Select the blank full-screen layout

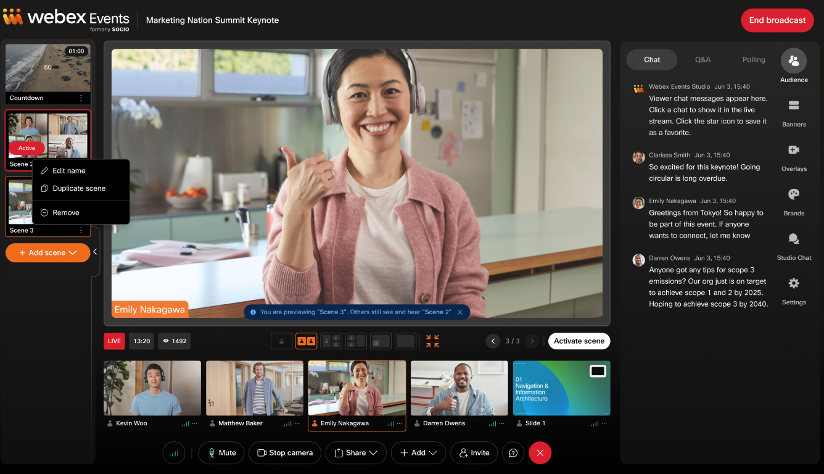(x=406, y=341)
